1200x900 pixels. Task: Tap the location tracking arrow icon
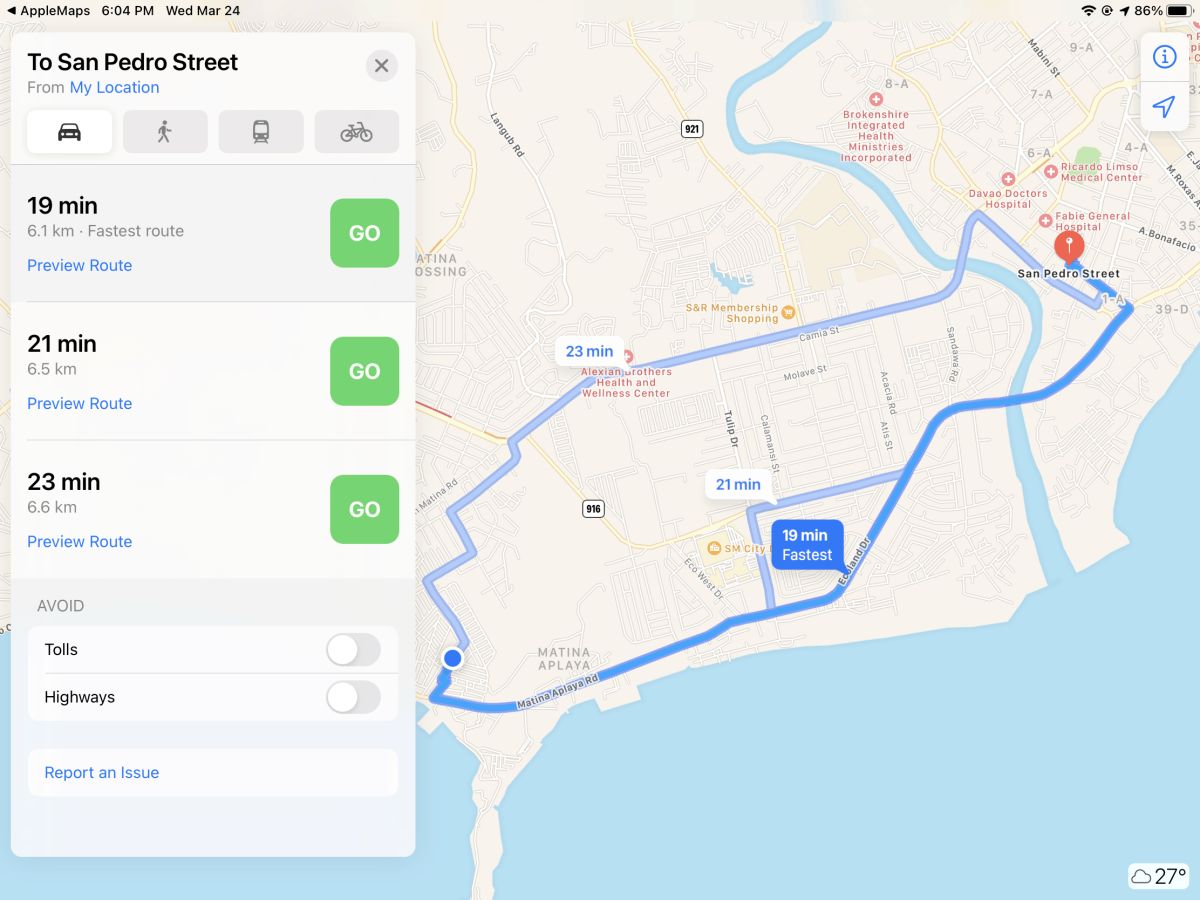click(1164, 107)
